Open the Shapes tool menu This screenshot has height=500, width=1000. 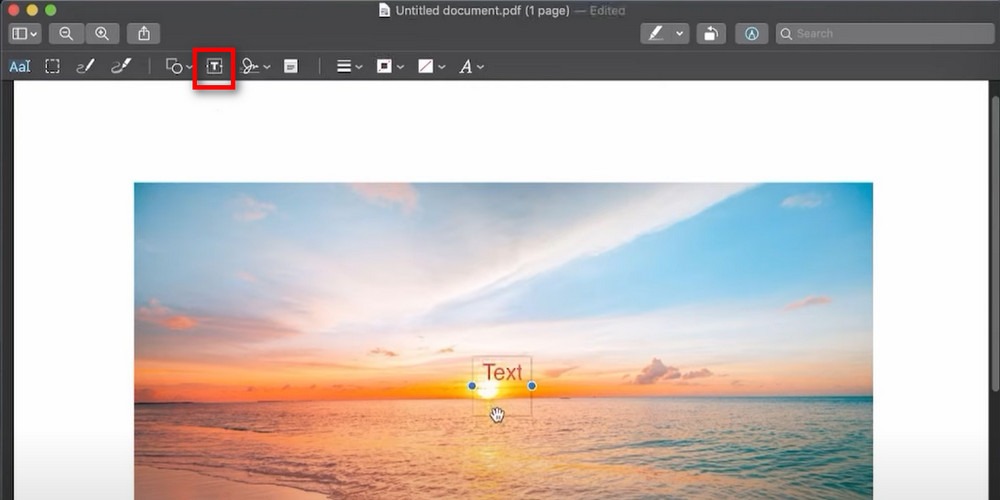179,66
